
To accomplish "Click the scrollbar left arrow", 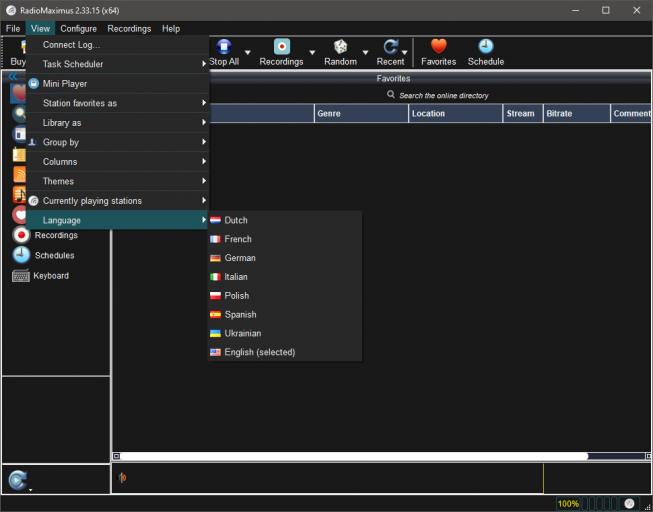I will (x=116, y=456).
